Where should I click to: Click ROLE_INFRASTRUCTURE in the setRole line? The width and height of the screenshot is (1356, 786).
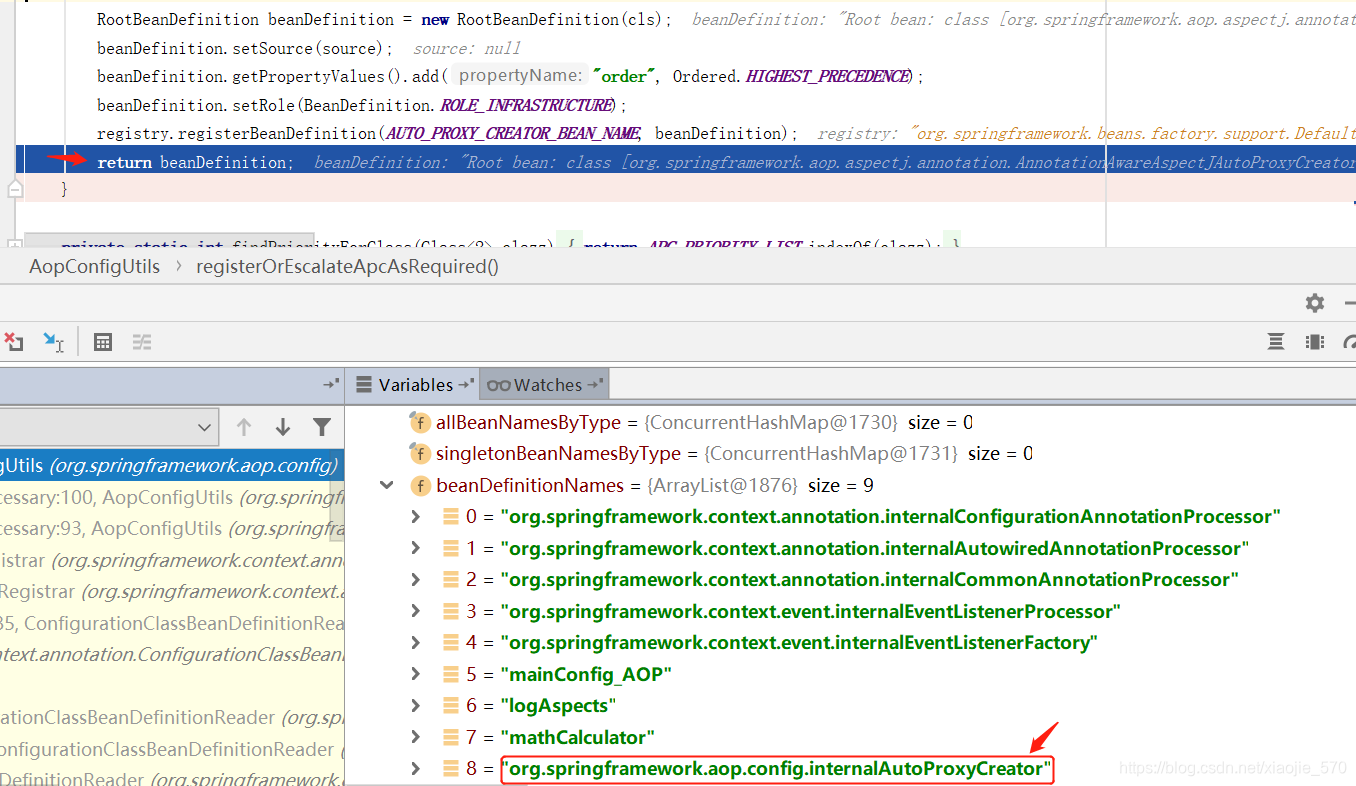526,105
